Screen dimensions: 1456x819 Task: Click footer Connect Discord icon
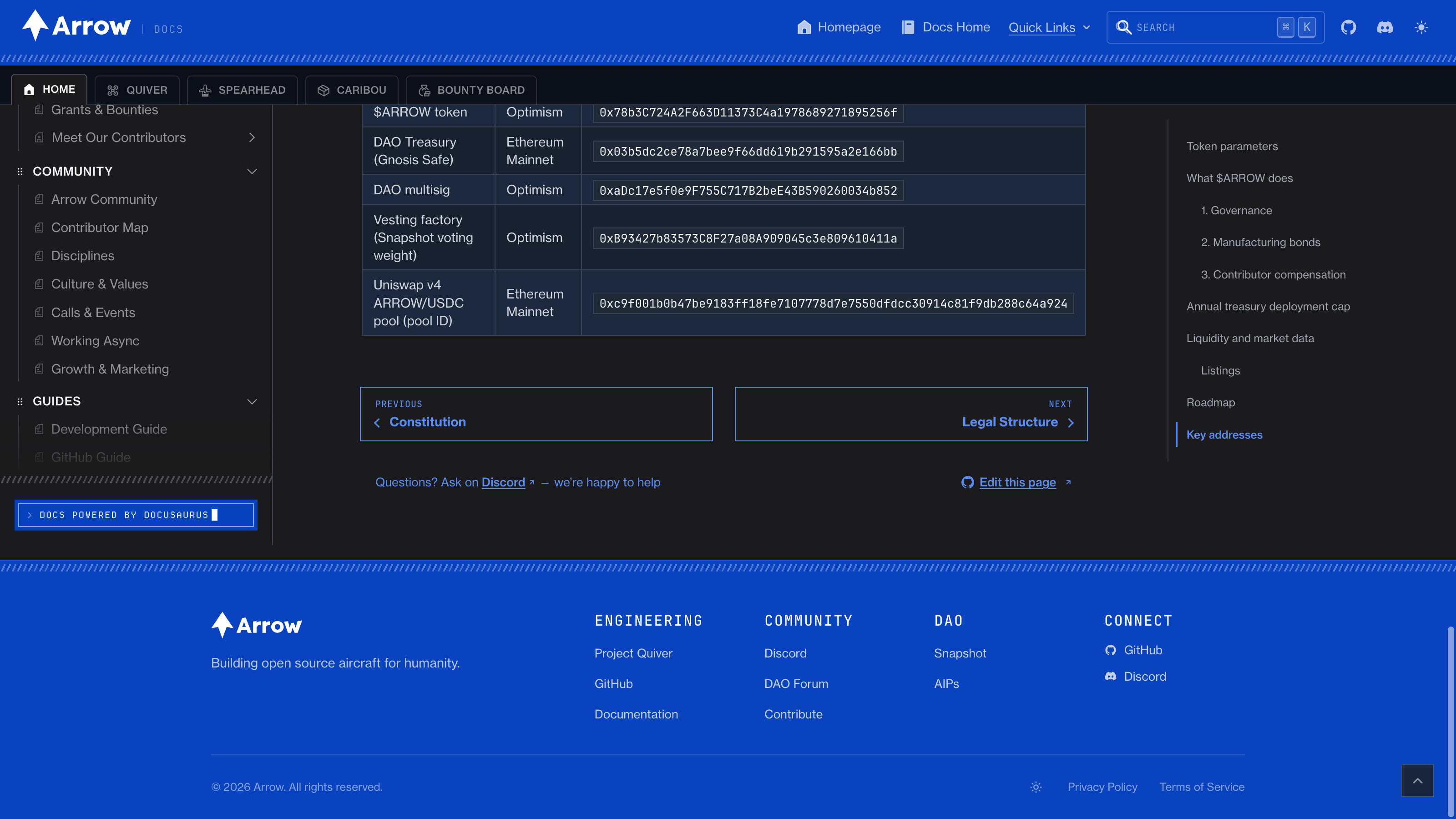click(1110, 676)
